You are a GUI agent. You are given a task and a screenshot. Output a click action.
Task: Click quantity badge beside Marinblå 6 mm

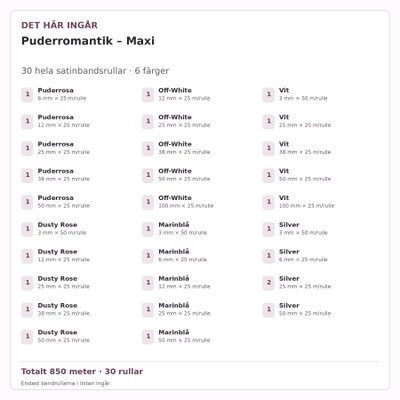[x=148, y=256]
